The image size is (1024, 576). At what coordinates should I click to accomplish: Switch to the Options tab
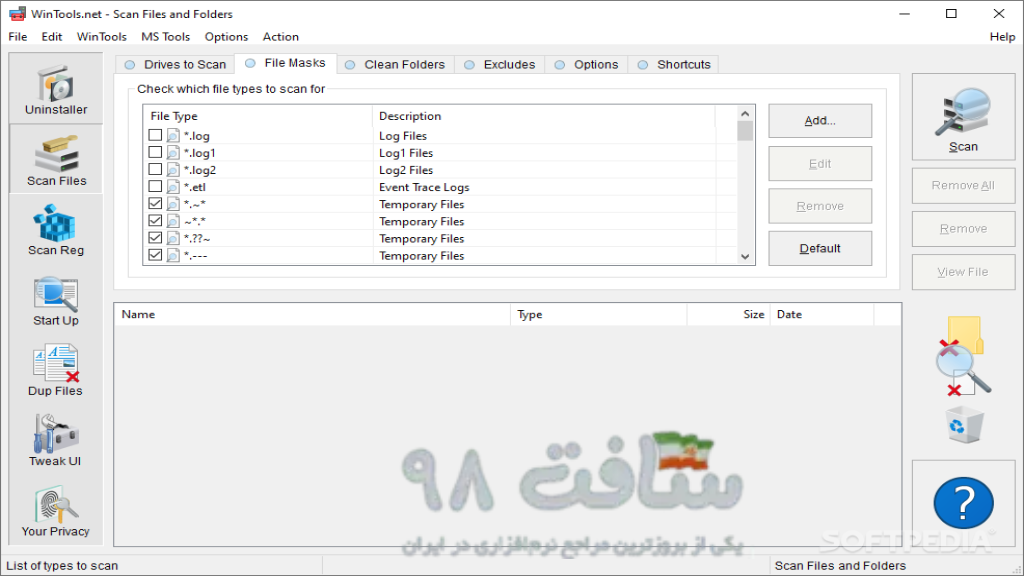tap(586, 64)
